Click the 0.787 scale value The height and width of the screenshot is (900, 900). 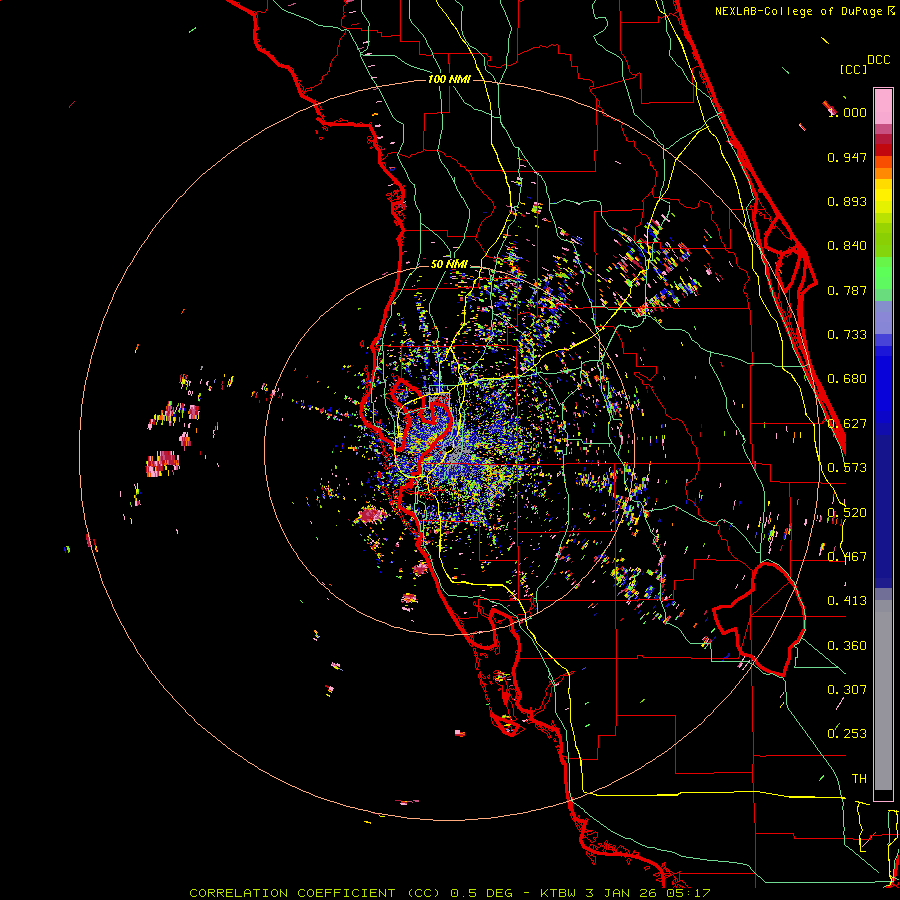847,290
